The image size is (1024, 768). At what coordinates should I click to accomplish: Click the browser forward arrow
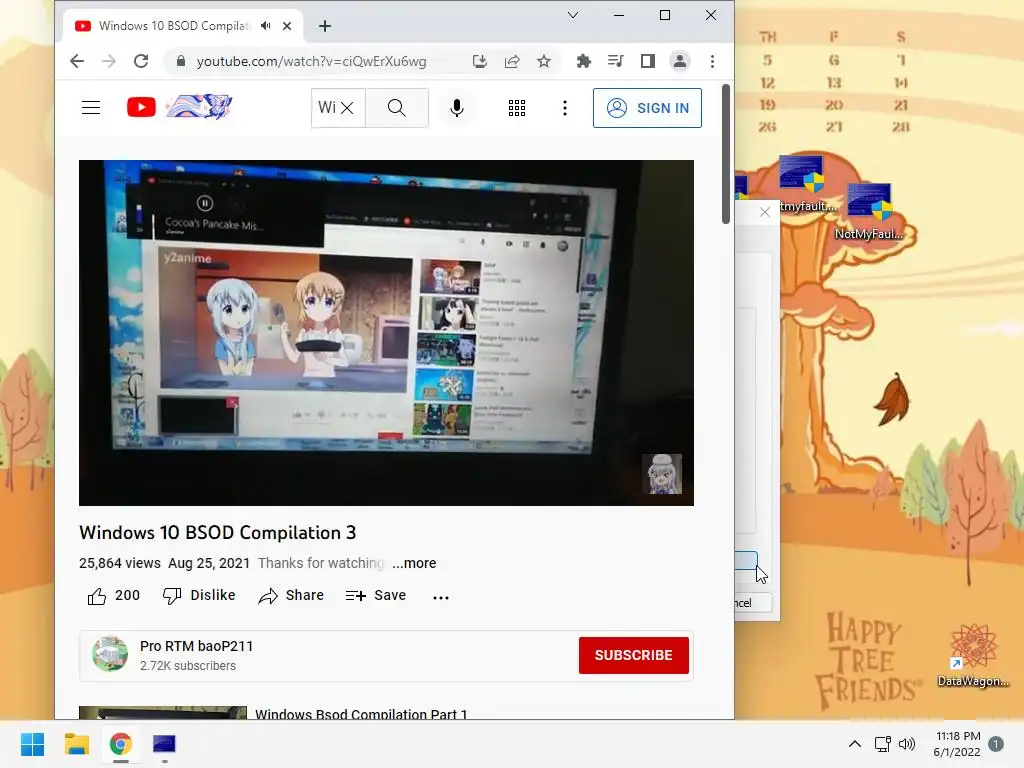point(109,61)
